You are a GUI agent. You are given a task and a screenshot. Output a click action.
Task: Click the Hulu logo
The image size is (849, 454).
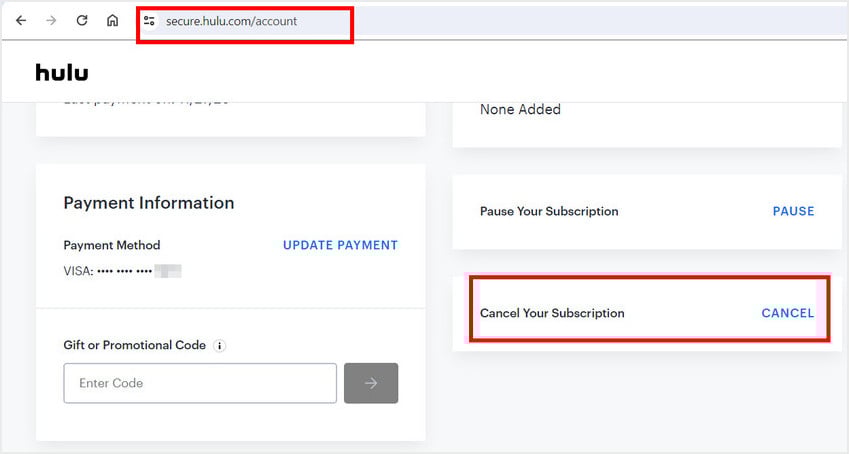(x=62, y=72)
